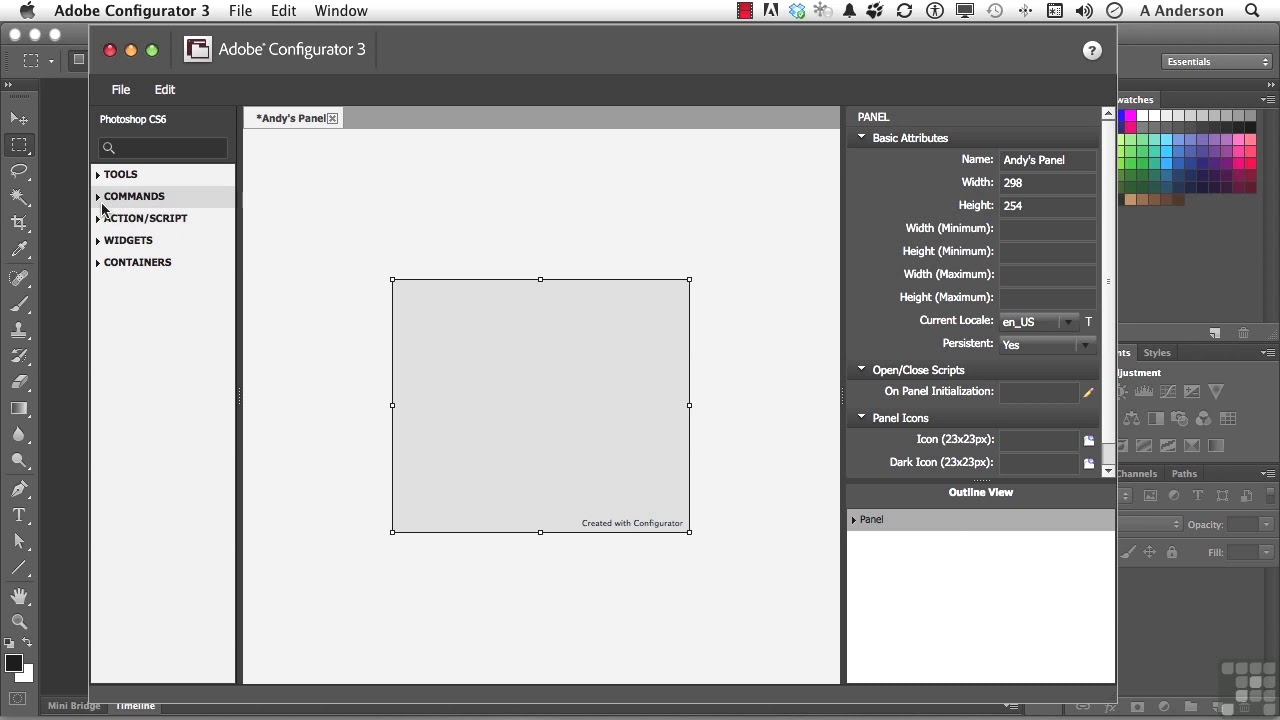
Task: Open the Persistent Yes dropdown
Action: (x=1047, y=345)
